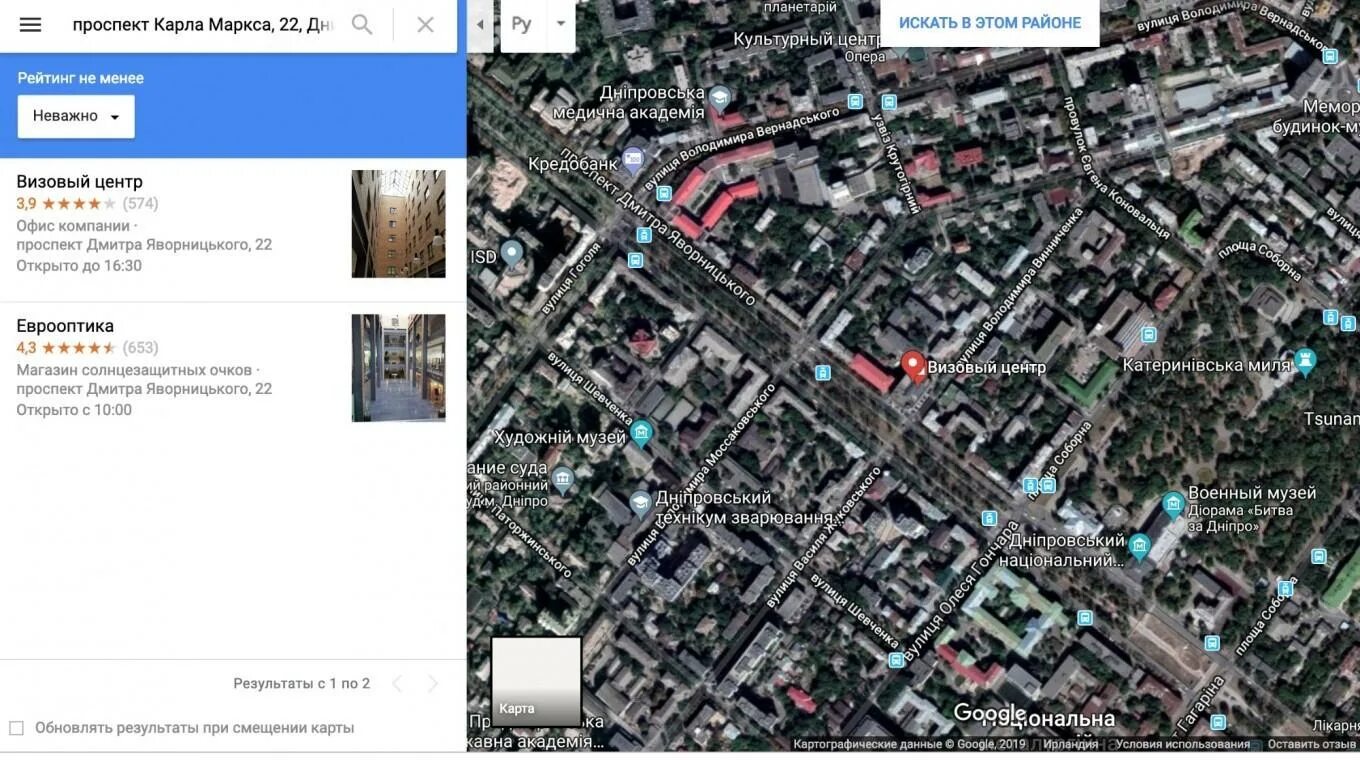Image resolution: width=1360 pixels, height=760 pixels.
Task: Open the main navigation menu
Action: tap(29, 24)
